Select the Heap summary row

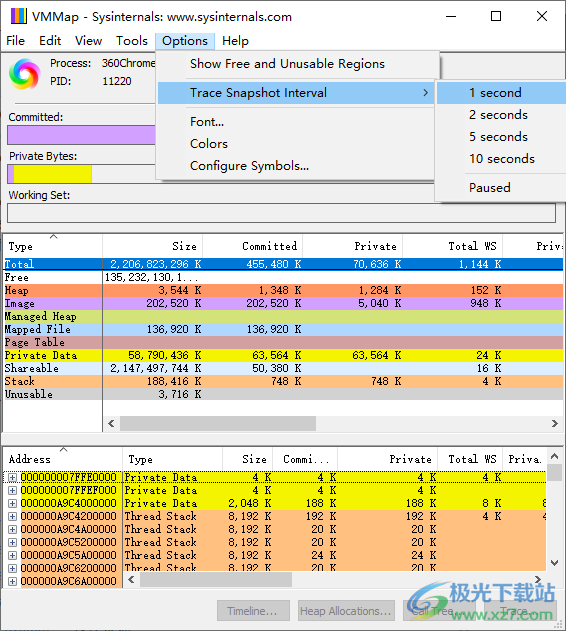tap(283, 290)
